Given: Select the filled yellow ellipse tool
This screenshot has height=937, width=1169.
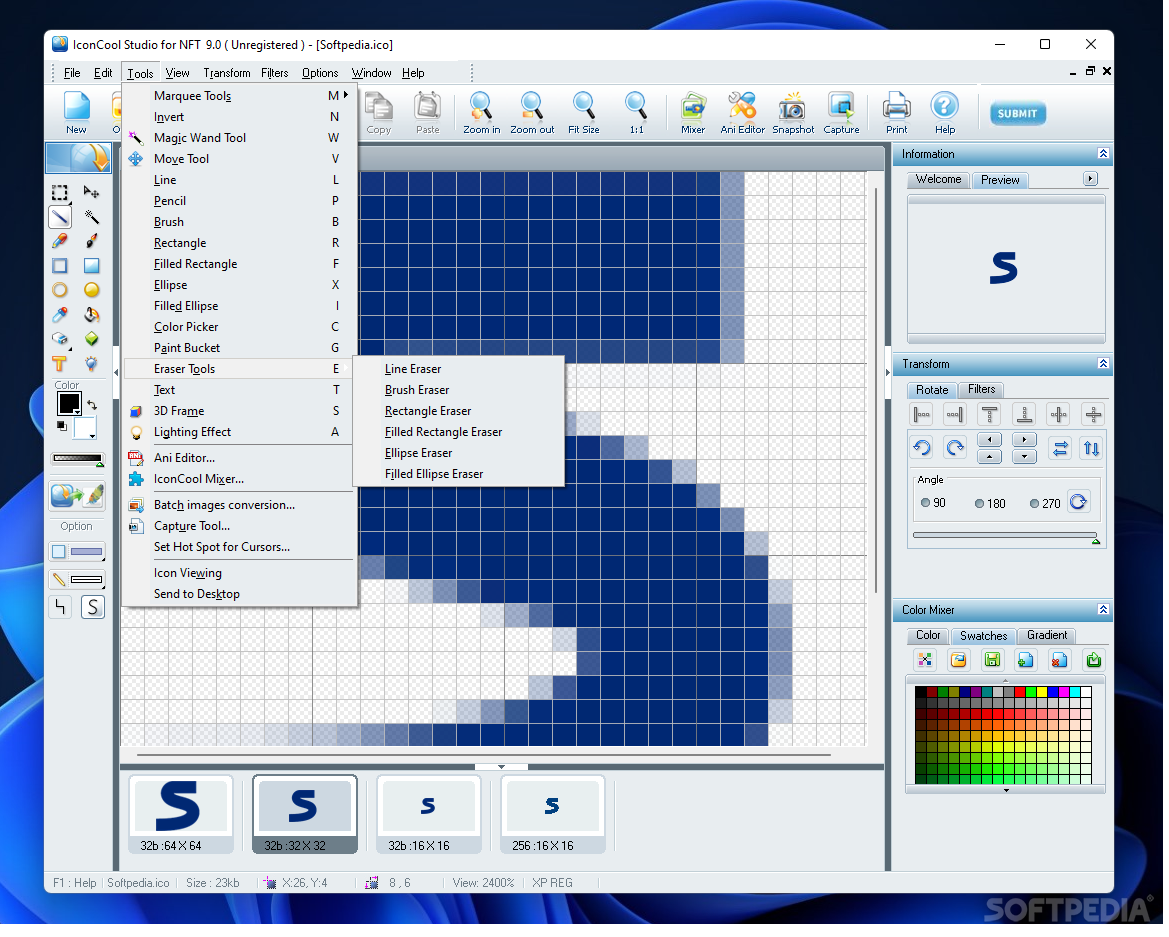Looking at the screenshot, I should point(92,290).
